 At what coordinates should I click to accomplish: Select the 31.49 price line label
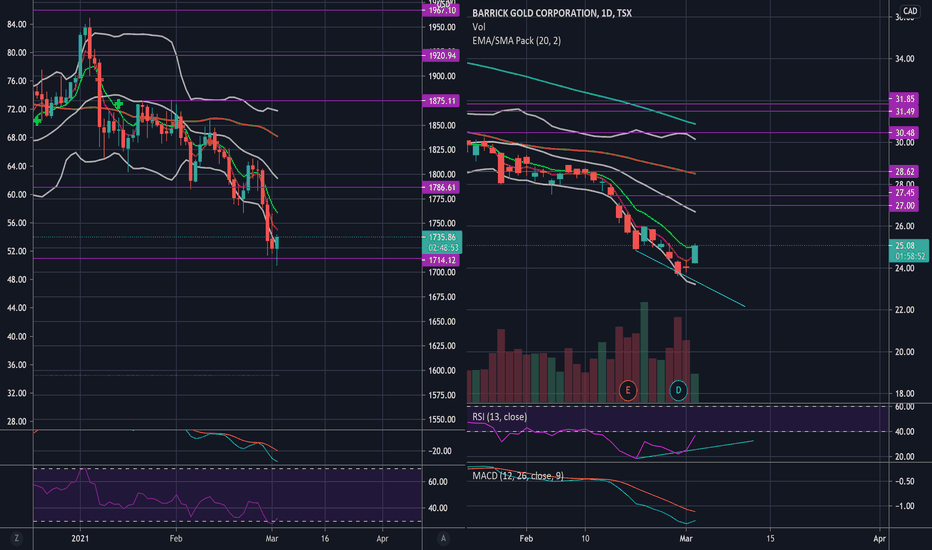(904, 112)
